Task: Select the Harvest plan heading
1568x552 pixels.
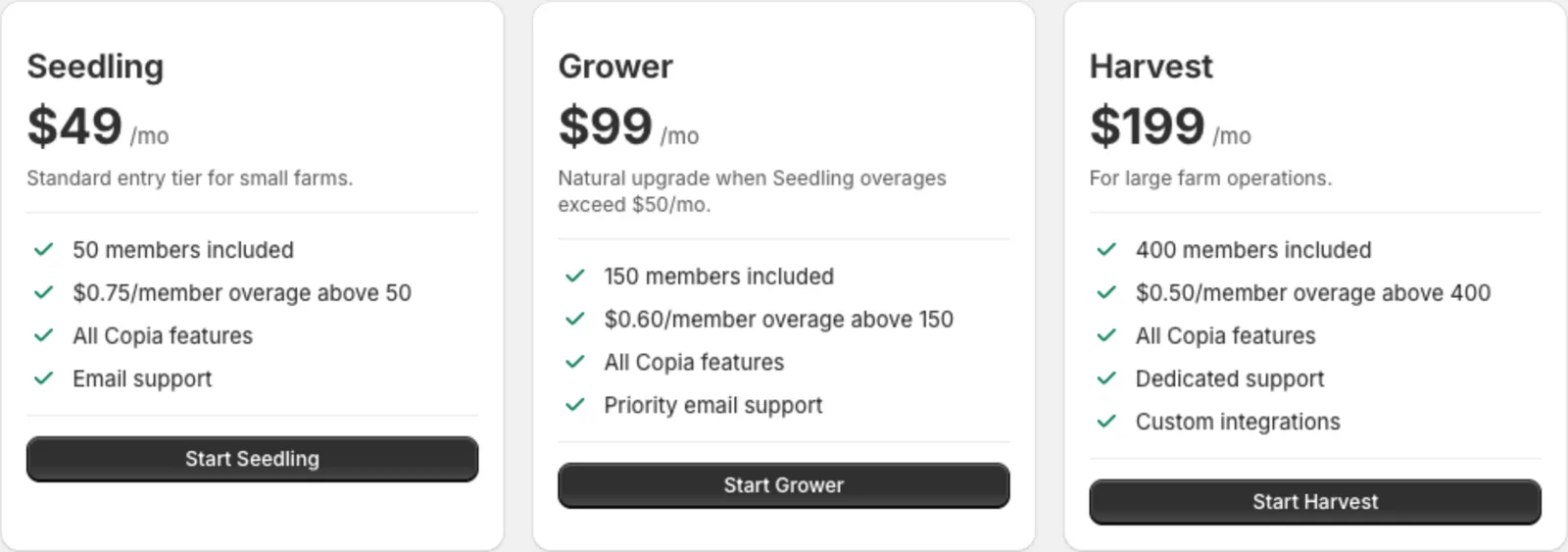Action: click(1151, 67)
